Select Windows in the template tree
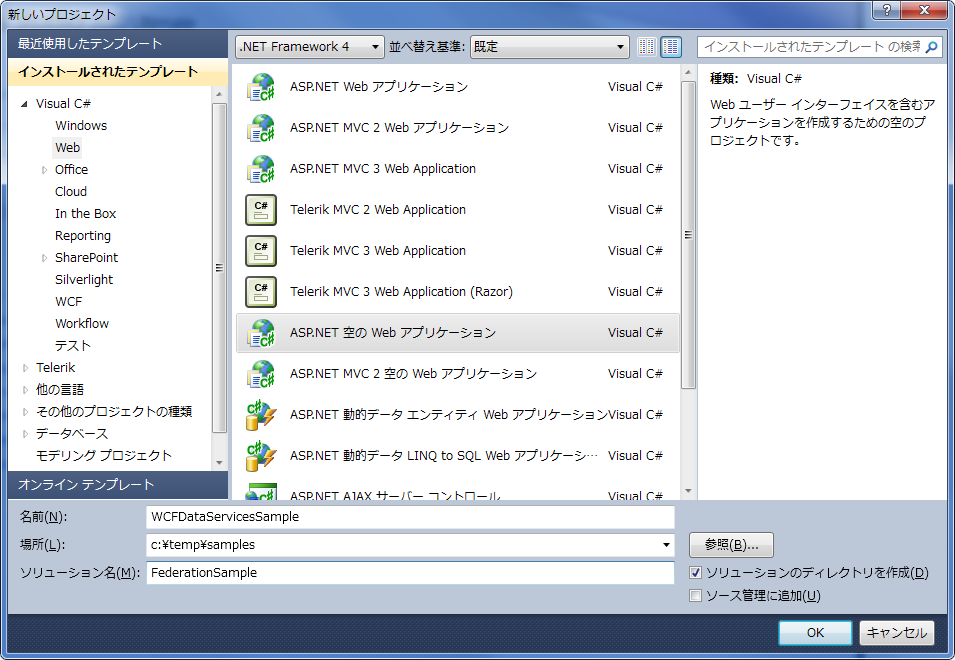955x660 pixels. pos(81,125)
